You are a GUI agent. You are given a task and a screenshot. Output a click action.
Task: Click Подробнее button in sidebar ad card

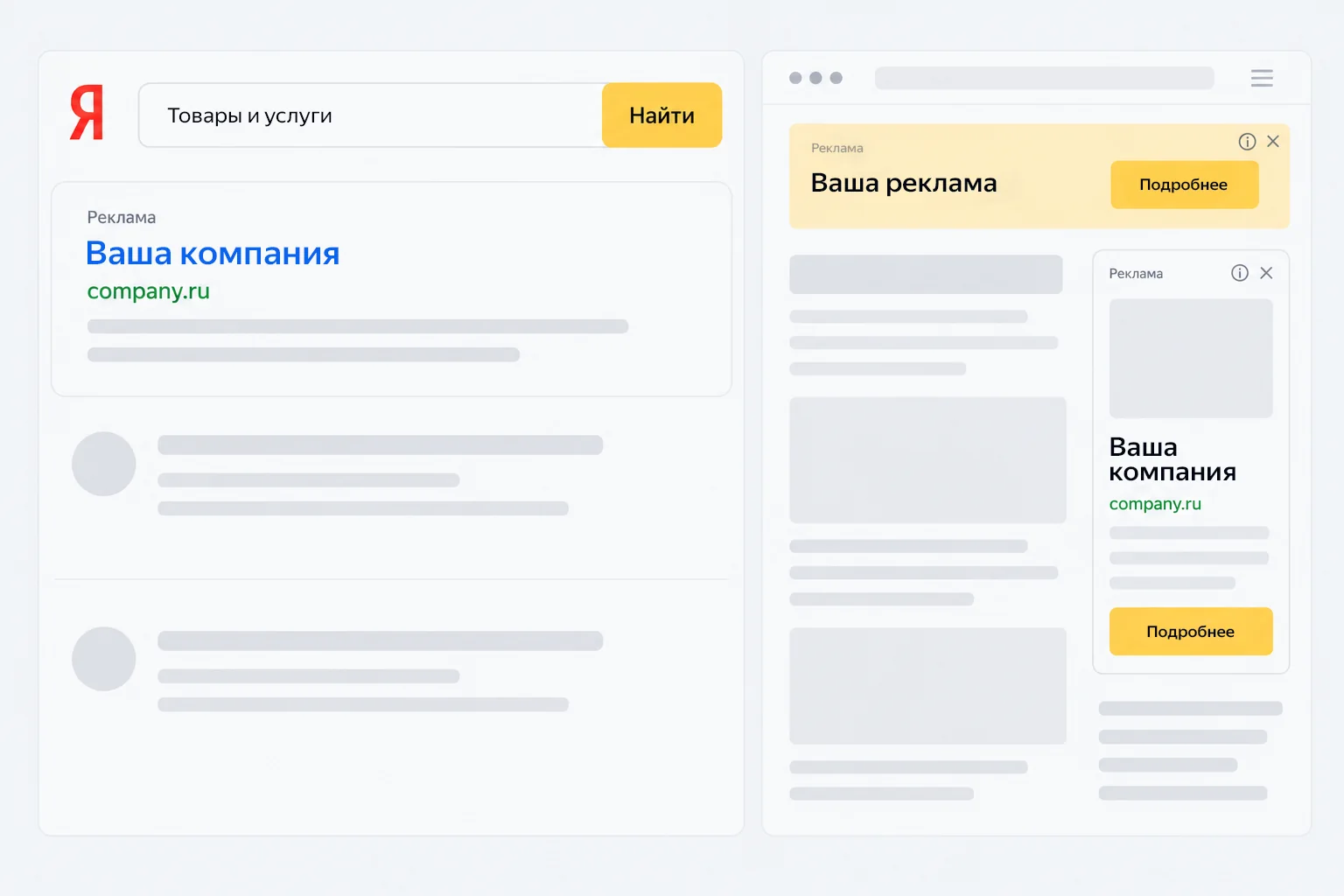(x=1191, y=632)
